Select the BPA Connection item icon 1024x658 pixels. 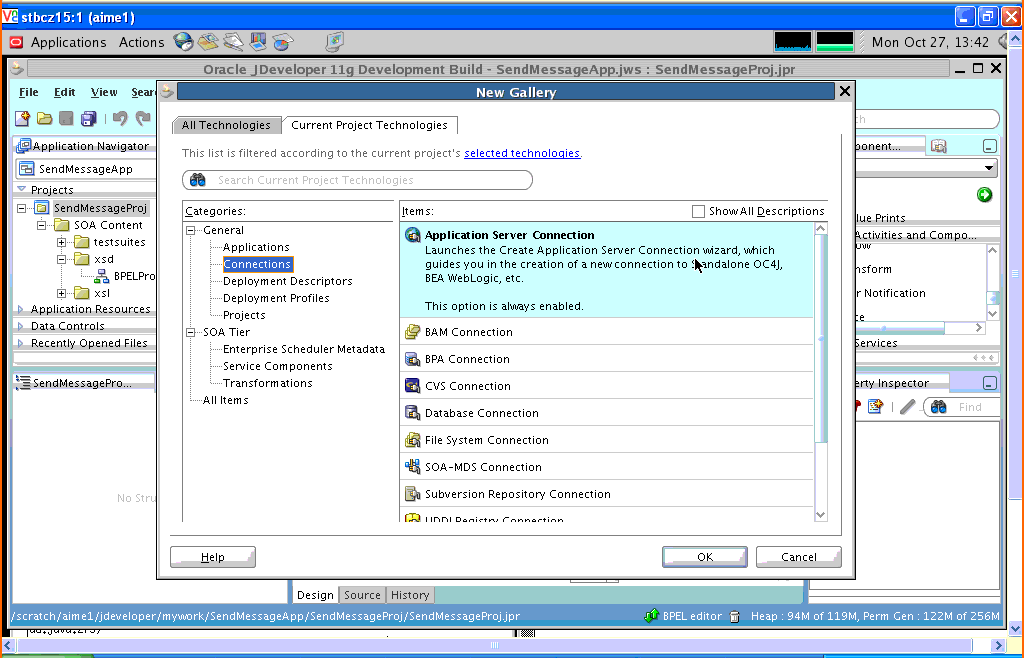click(x=413, y=359)
